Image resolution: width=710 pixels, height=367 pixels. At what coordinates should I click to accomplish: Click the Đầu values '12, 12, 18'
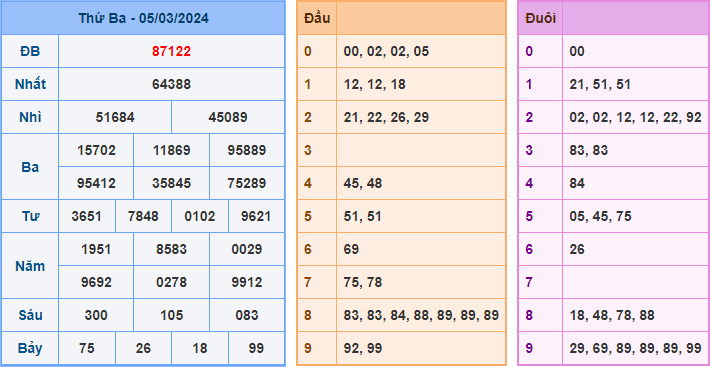pos(374,85)
